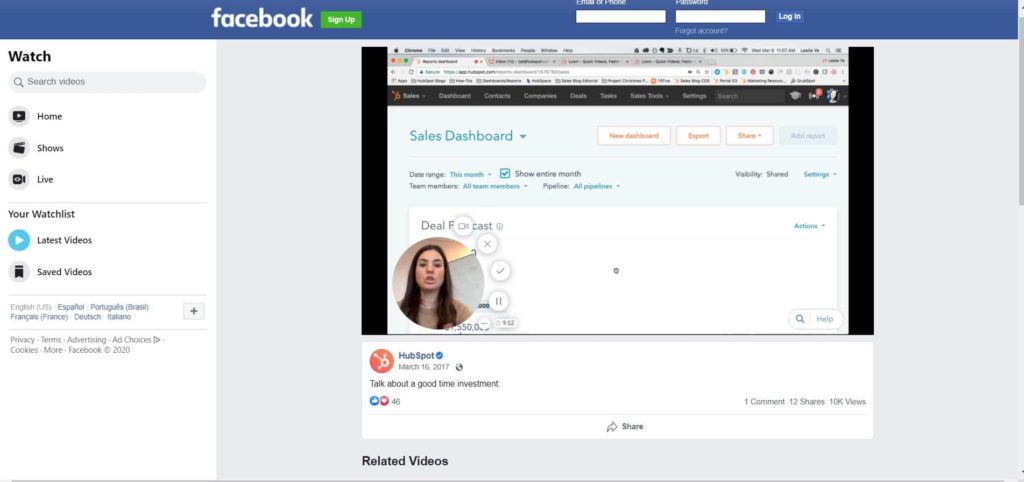This screenshot has width=1024, height=482.
Task: Click the Deal Forecast info icon
Action: click(x=500, y=227)
